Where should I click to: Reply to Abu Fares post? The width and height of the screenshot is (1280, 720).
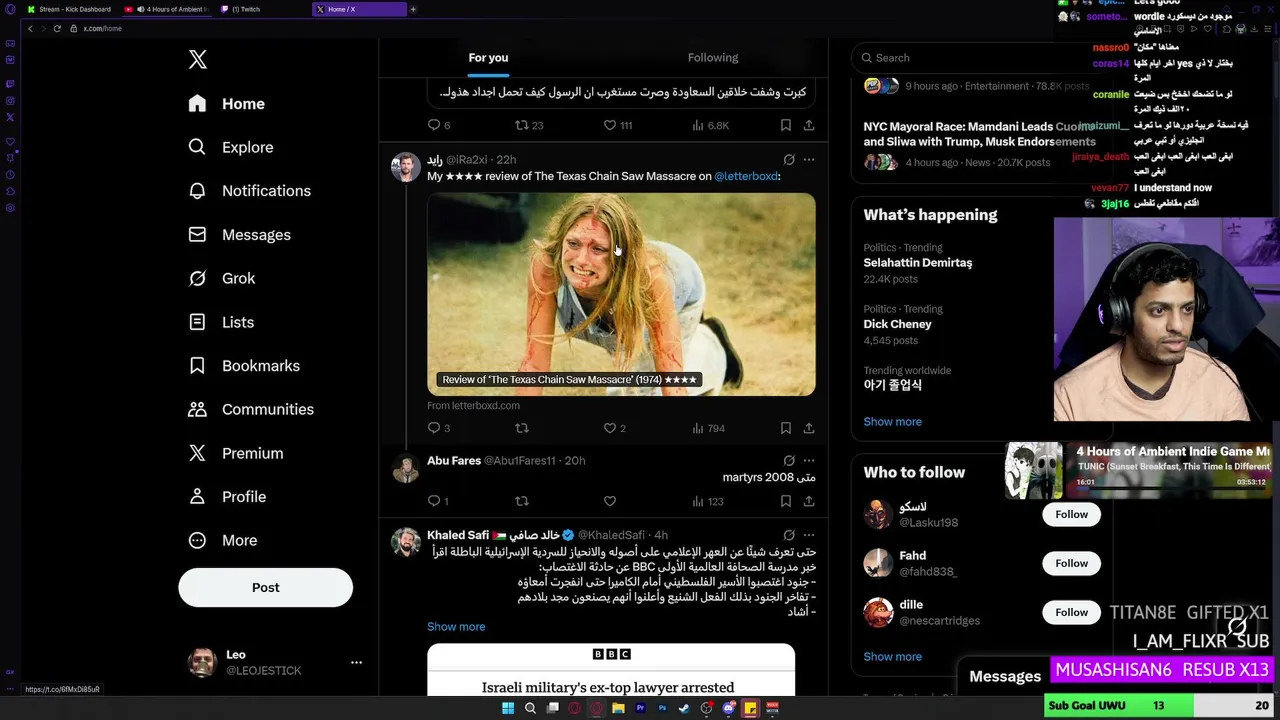click(x=438, y=501)
